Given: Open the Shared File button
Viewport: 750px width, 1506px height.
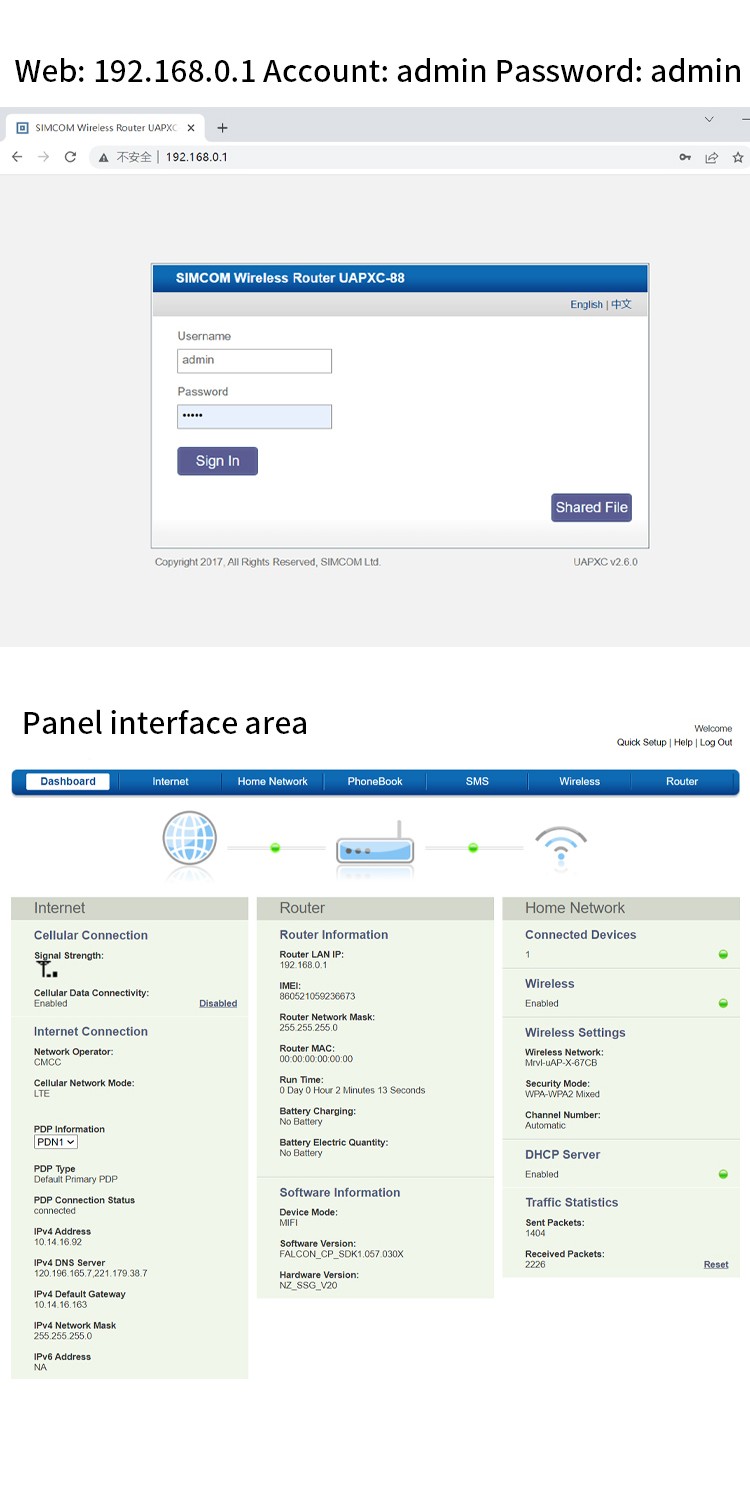Looking at the screenshot, I should coord(591,507).
